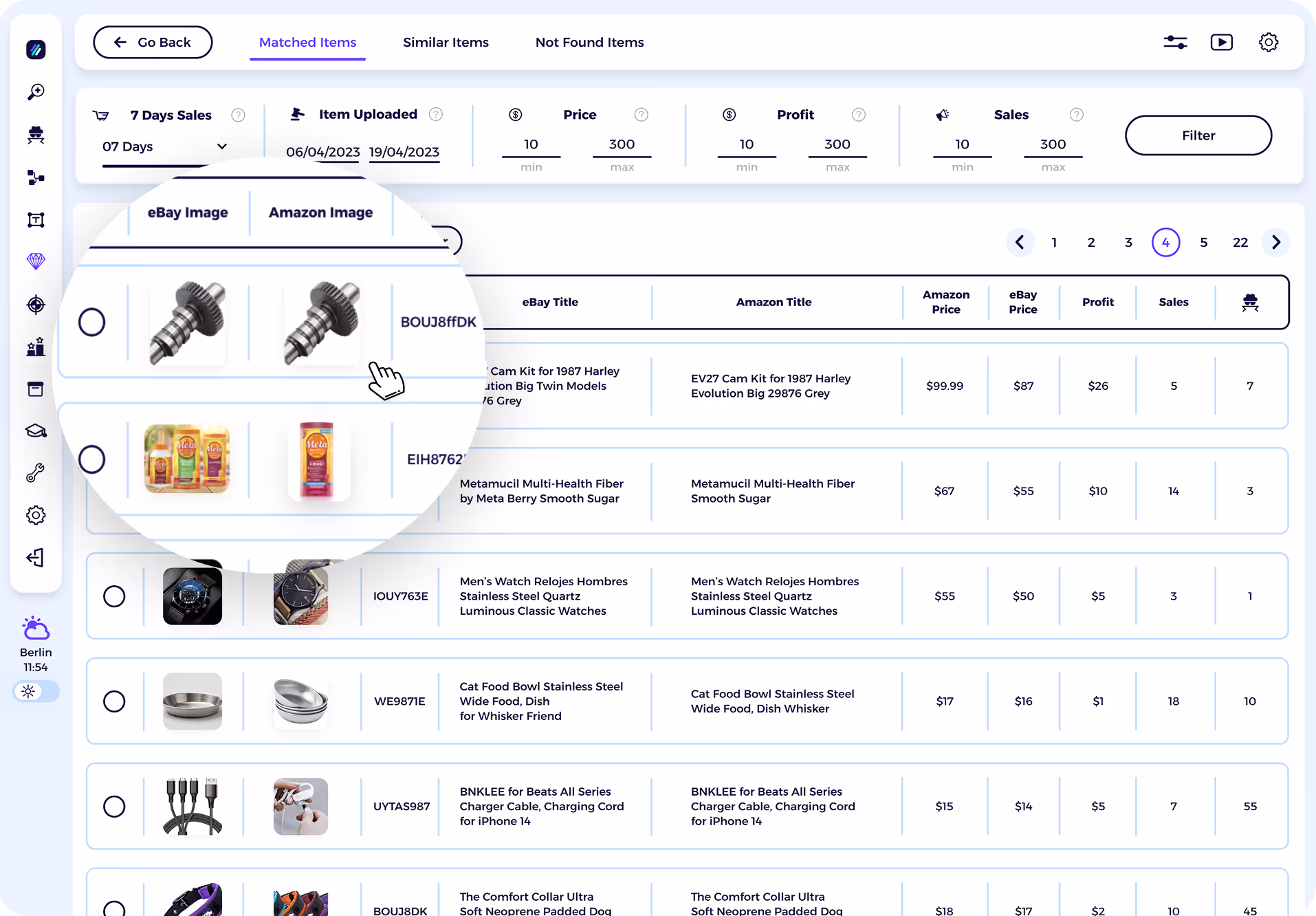This screenshot has height=916, width=1316.
Task: Play the tutorial video icon in top bar
Action: (1222, 42)
